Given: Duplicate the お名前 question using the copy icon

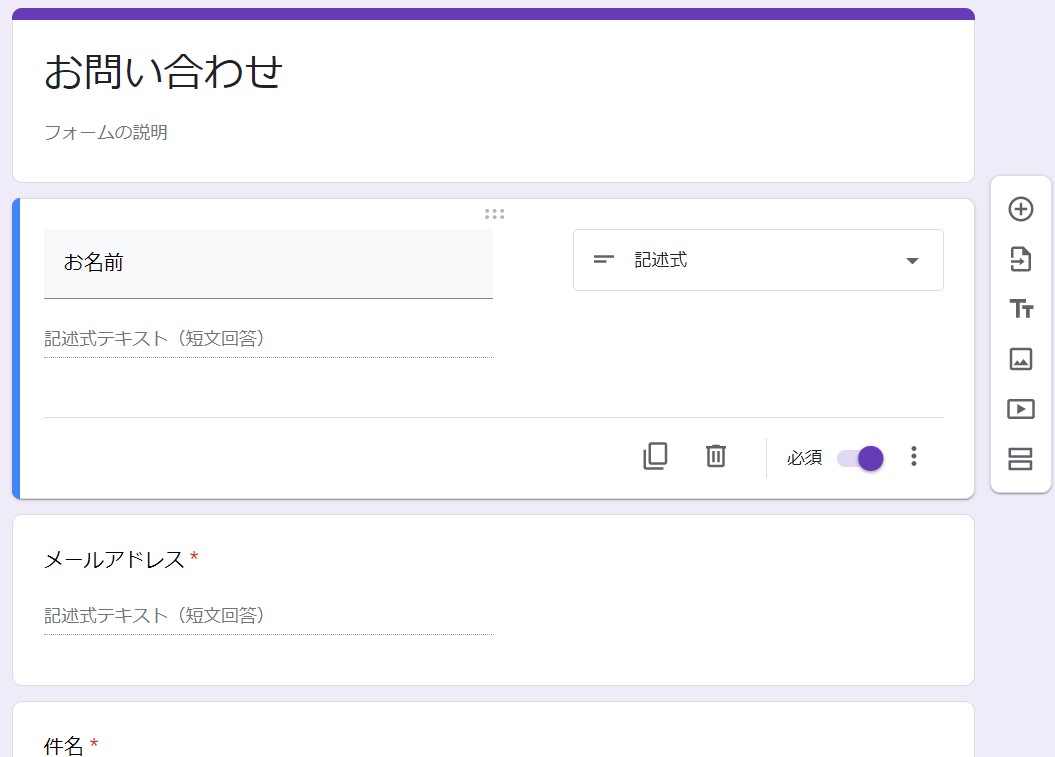Looking at the screenshot, I should pyautogui.click(x=655, y=456).
